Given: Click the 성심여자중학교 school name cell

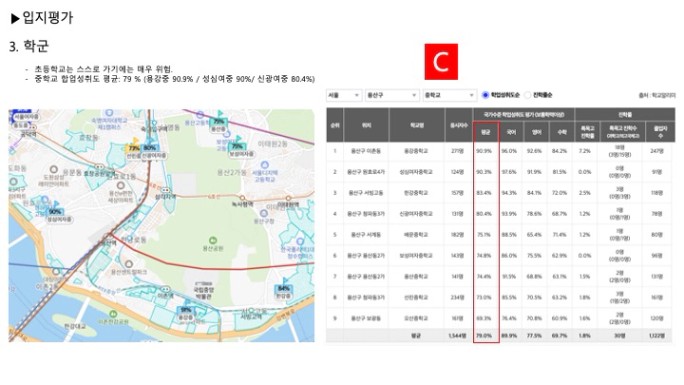Looking at the screenshot, I should pos(416,172).
